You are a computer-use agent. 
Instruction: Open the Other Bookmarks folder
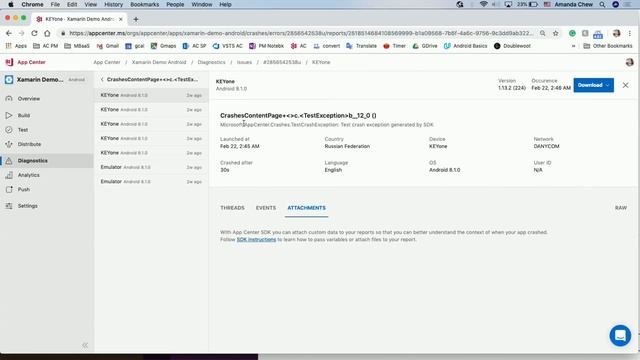coord(608,46)
